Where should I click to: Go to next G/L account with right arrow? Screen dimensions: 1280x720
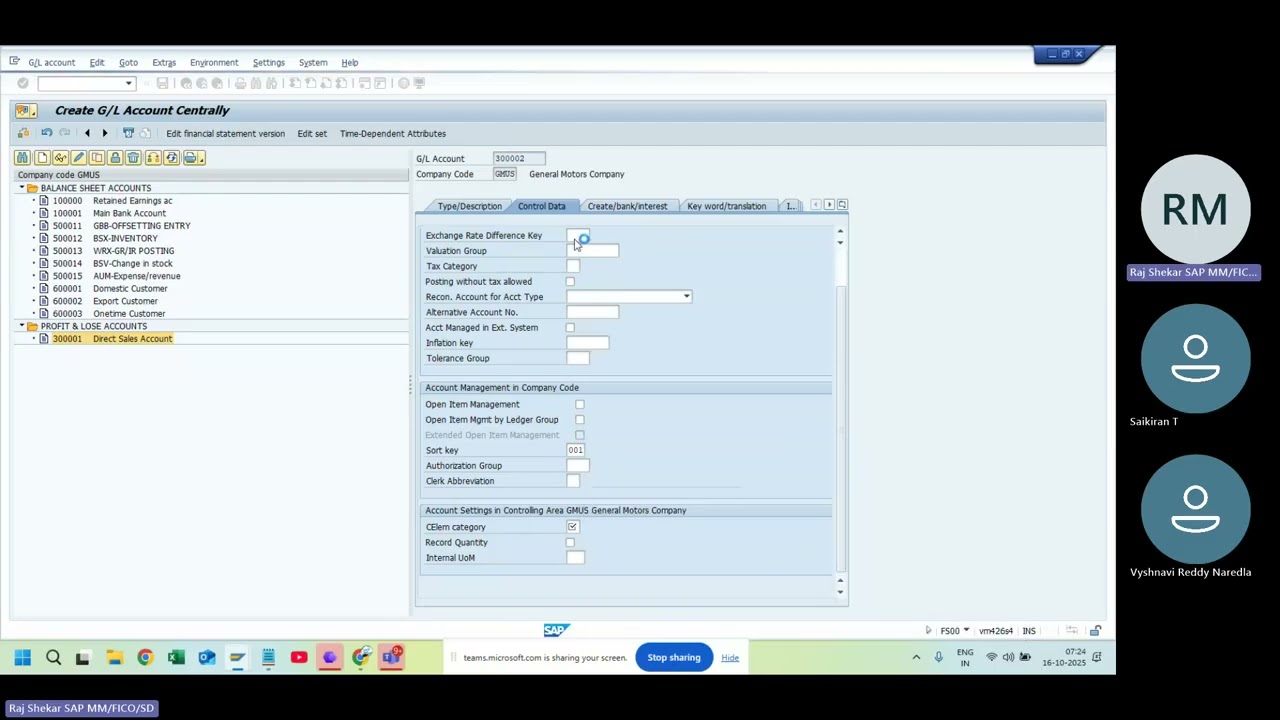point(104,133)
